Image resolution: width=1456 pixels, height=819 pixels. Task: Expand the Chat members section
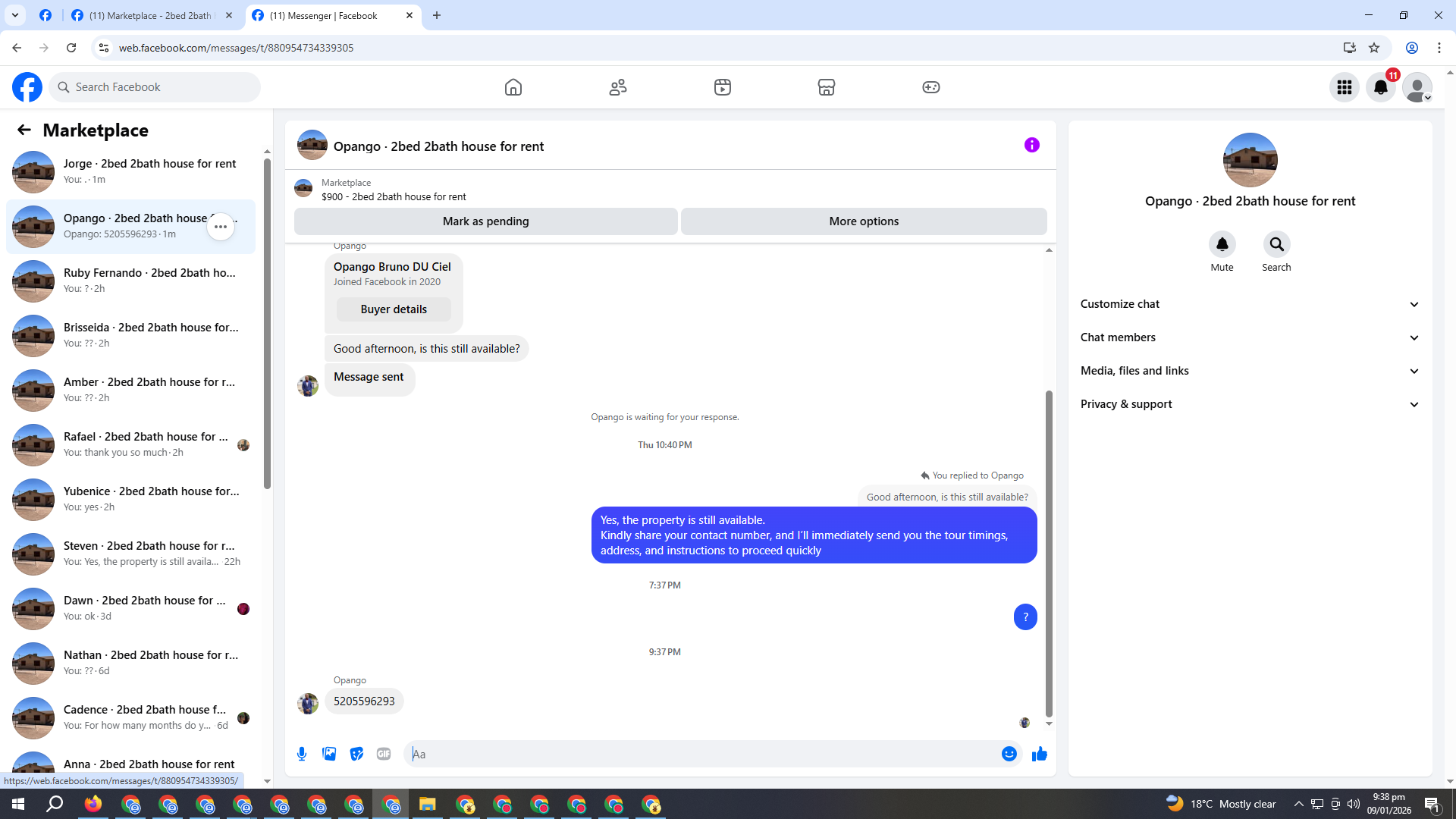(1250, 337)
